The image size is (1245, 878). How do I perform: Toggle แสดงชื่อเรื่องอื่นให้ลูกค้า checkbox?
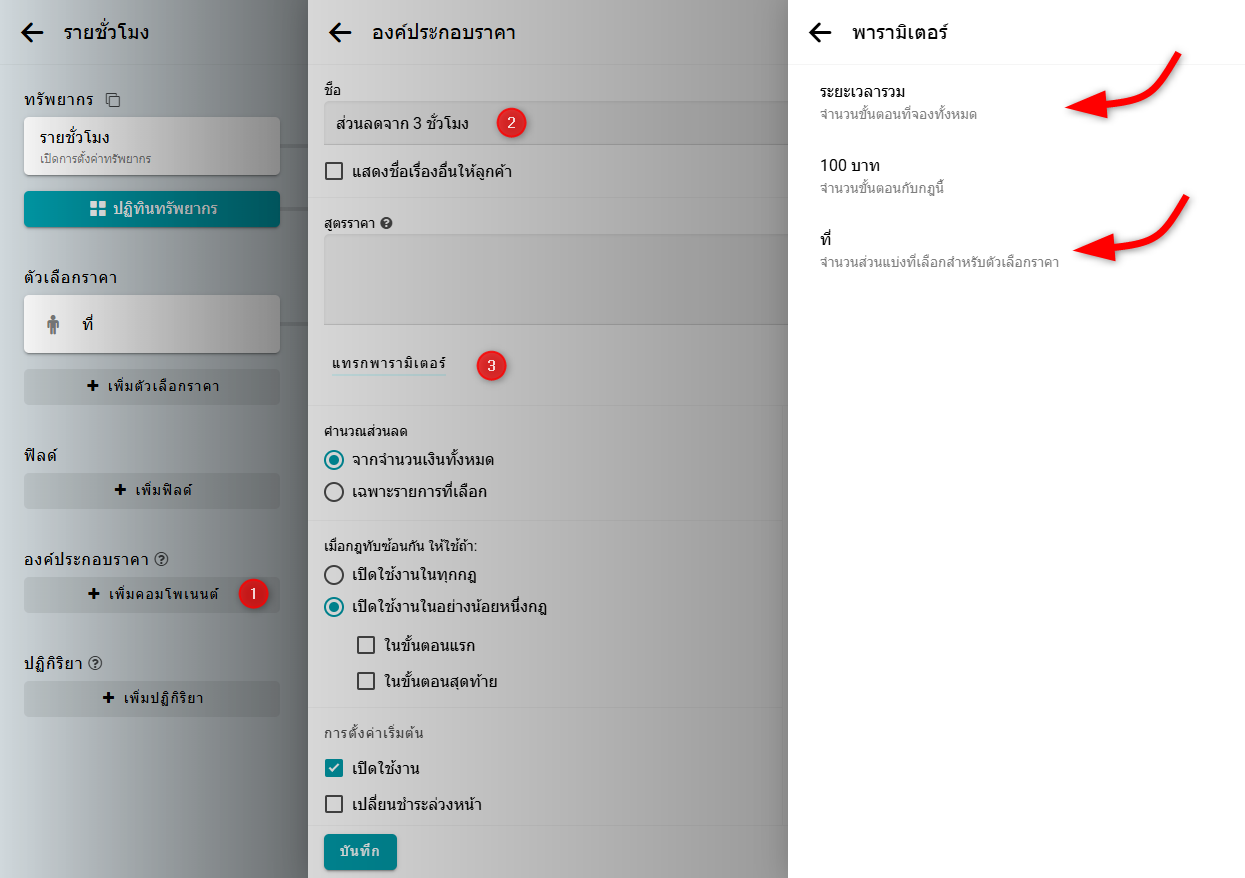[x=335, y=172]
